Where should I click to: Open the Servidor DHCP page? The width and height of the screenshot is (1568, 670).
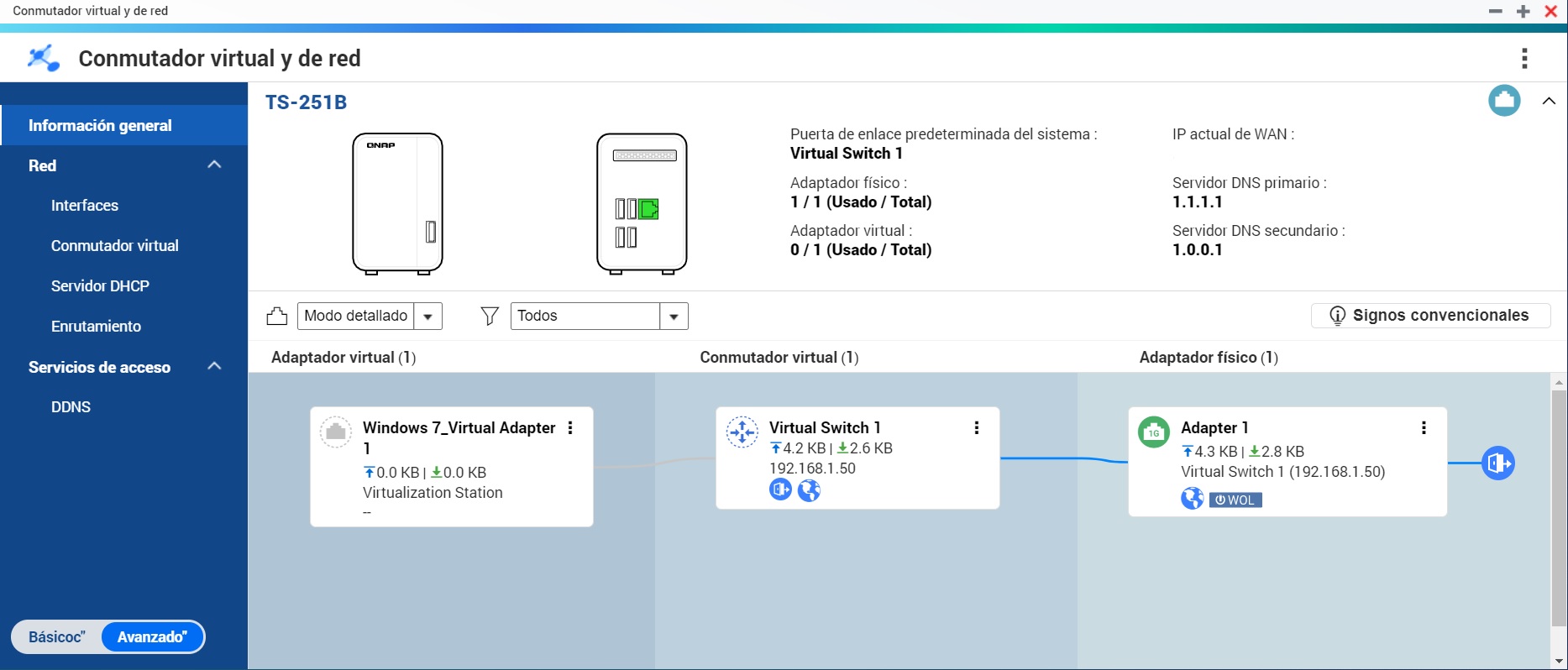pos(100,286)
